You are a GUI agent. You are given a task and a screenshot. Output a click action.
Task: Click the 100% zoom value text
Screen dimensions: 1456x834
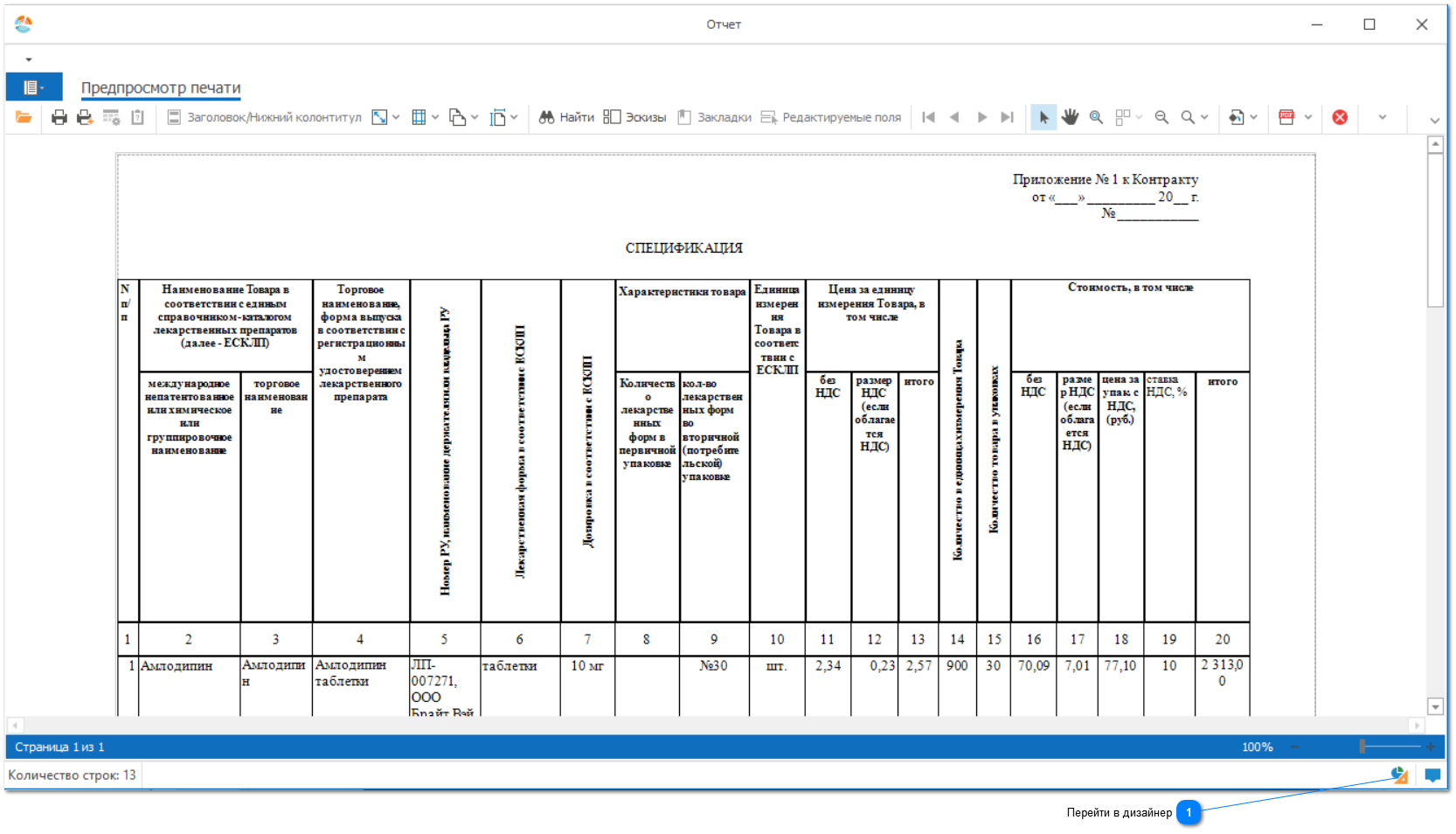[1258, 747]
